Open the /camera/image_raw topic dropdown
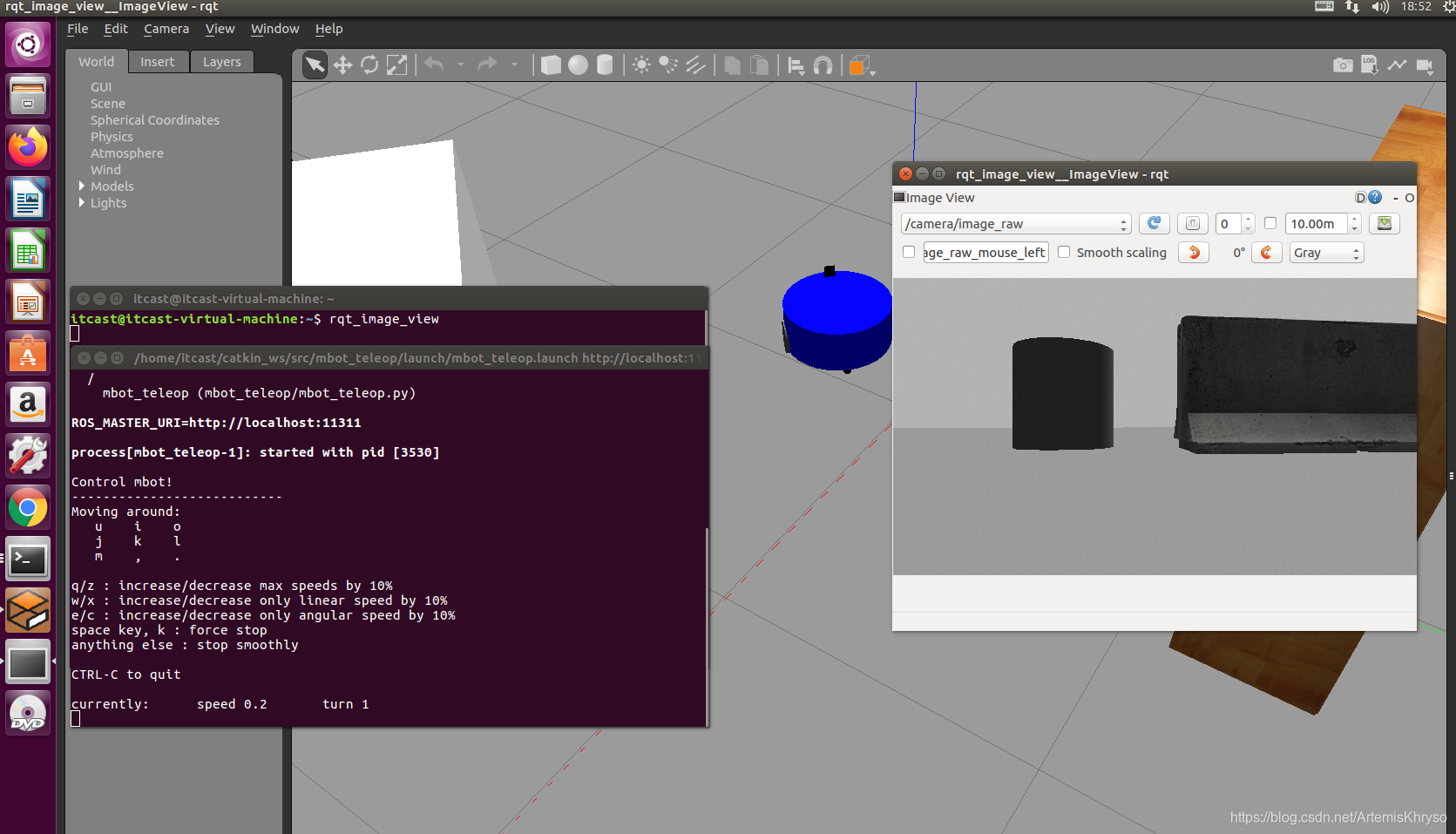 pyautogui.click(x=1016, y=224)
